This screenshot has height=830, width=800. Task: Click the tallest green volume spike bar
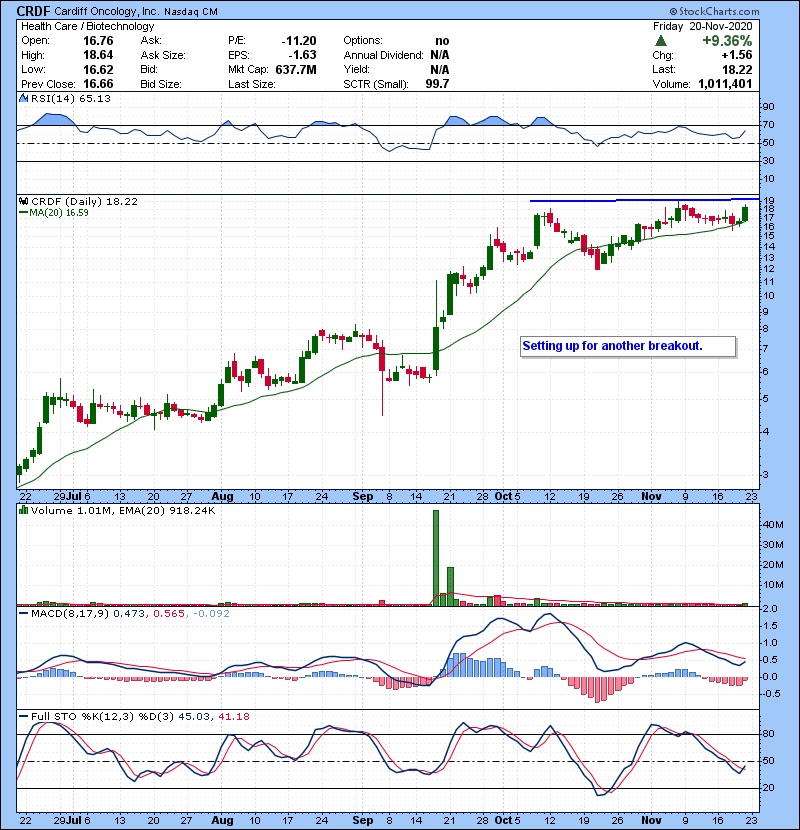[436, 557]
